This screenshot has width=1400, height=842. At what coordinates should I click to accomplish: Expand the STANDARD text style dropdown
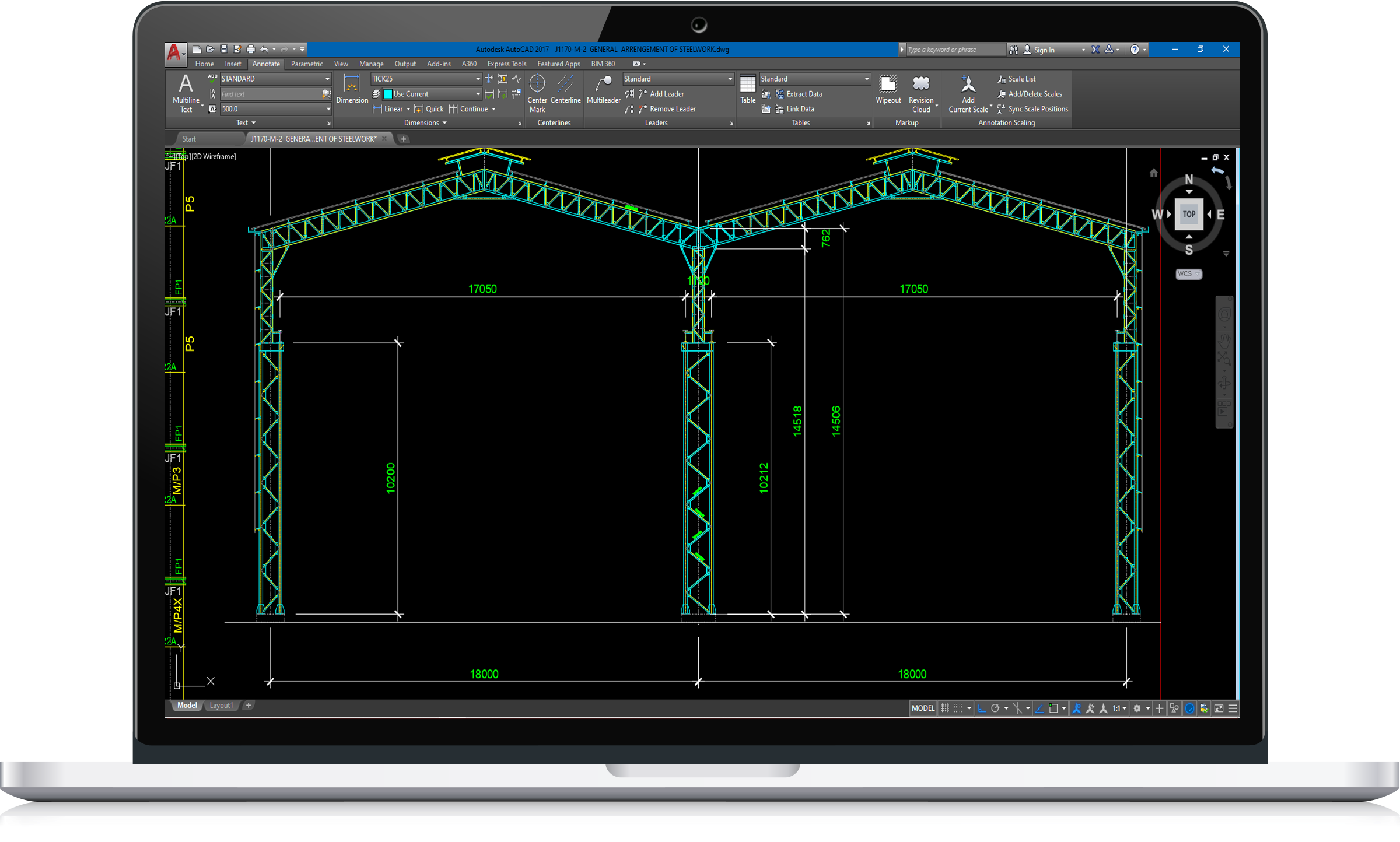click(x=327, y=79)
